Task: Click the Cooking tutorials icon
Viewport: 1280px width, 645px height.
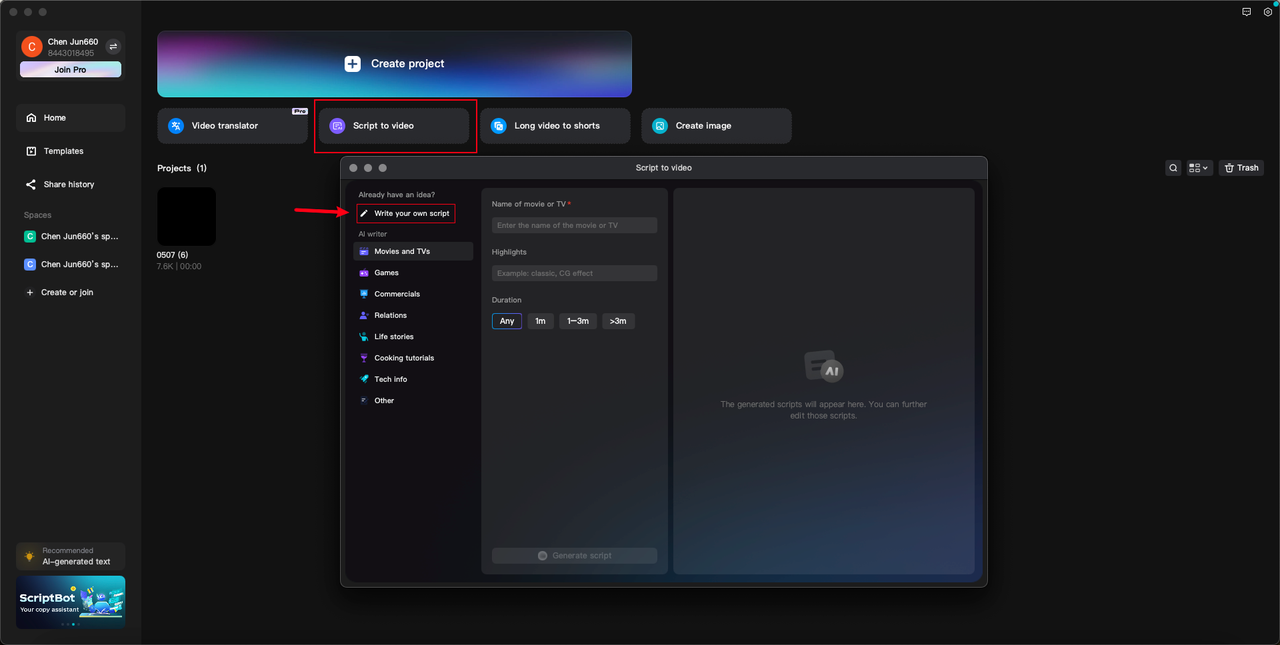Action: pos(364,358)
